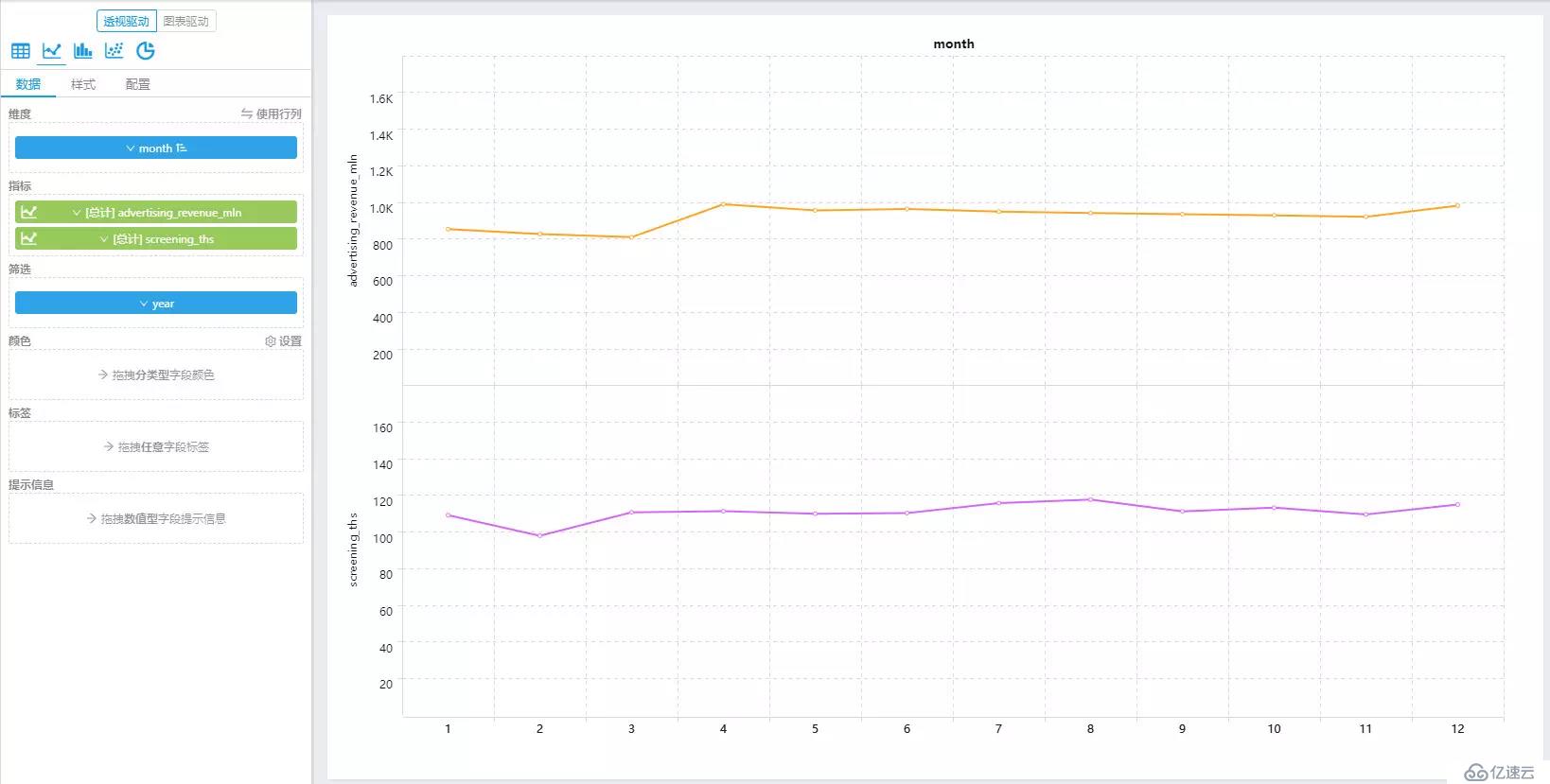
Task: Select the line chart type icon
Action: coord(52,51)
